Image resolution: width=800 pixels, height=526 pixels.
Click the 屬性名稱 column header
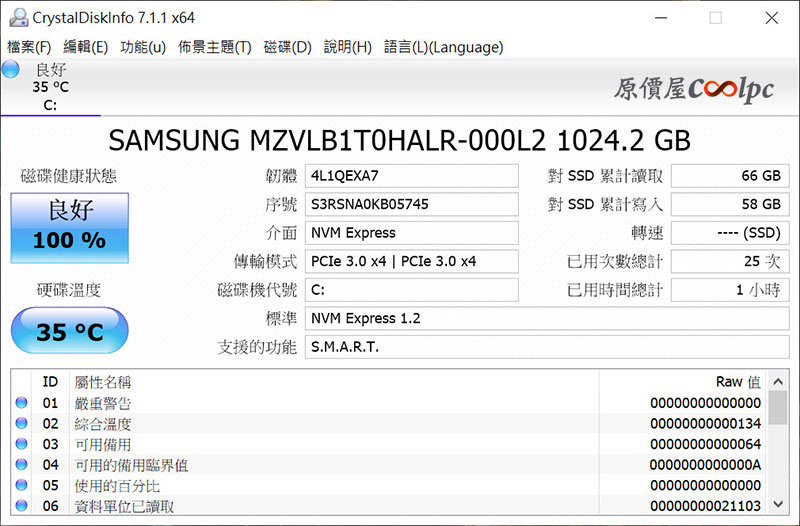point(103,382)
